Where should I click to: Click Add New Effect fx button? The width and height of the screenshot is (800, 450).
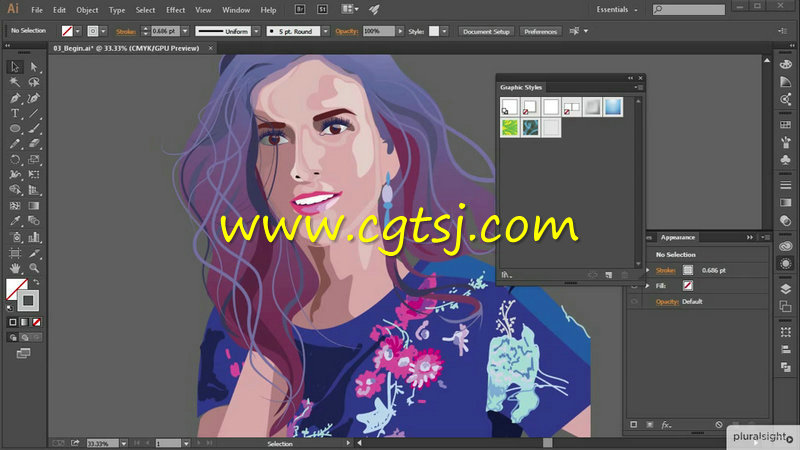666,424
